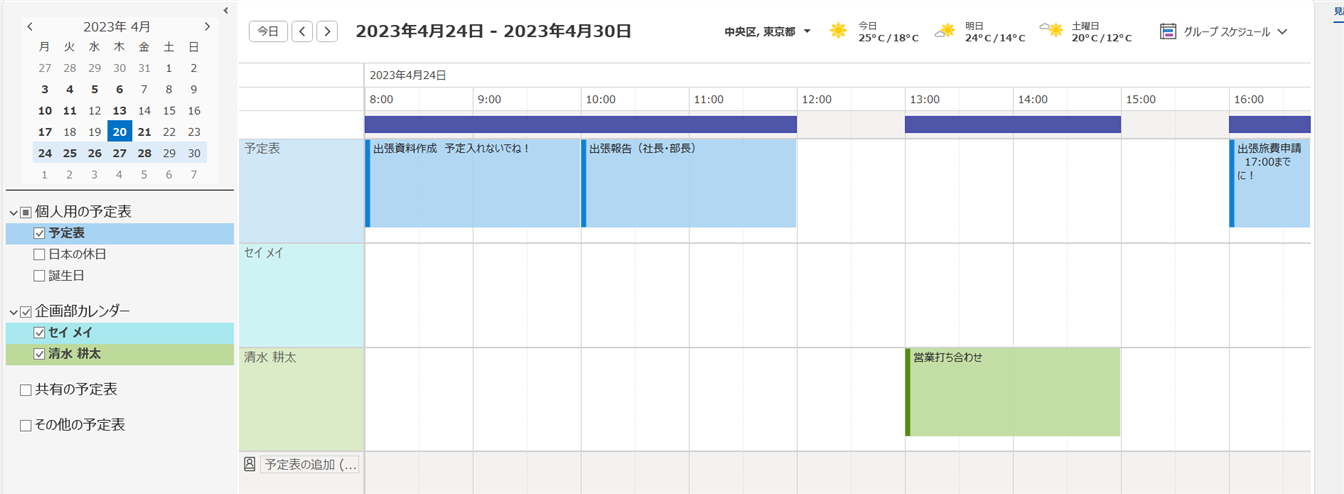Click tomorrow's partly cloudy weather icon
1344x494 pixels.
coord(945,31)
